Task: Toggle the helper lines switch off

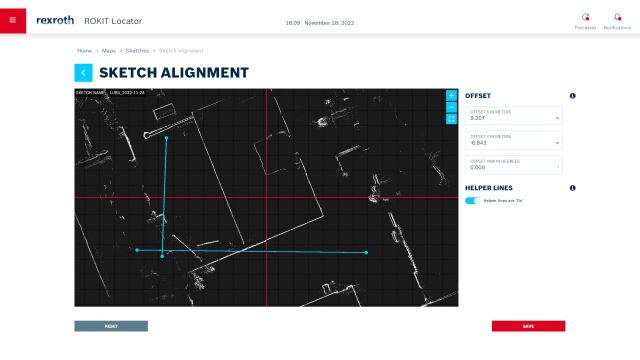Action: click(472, 200)
